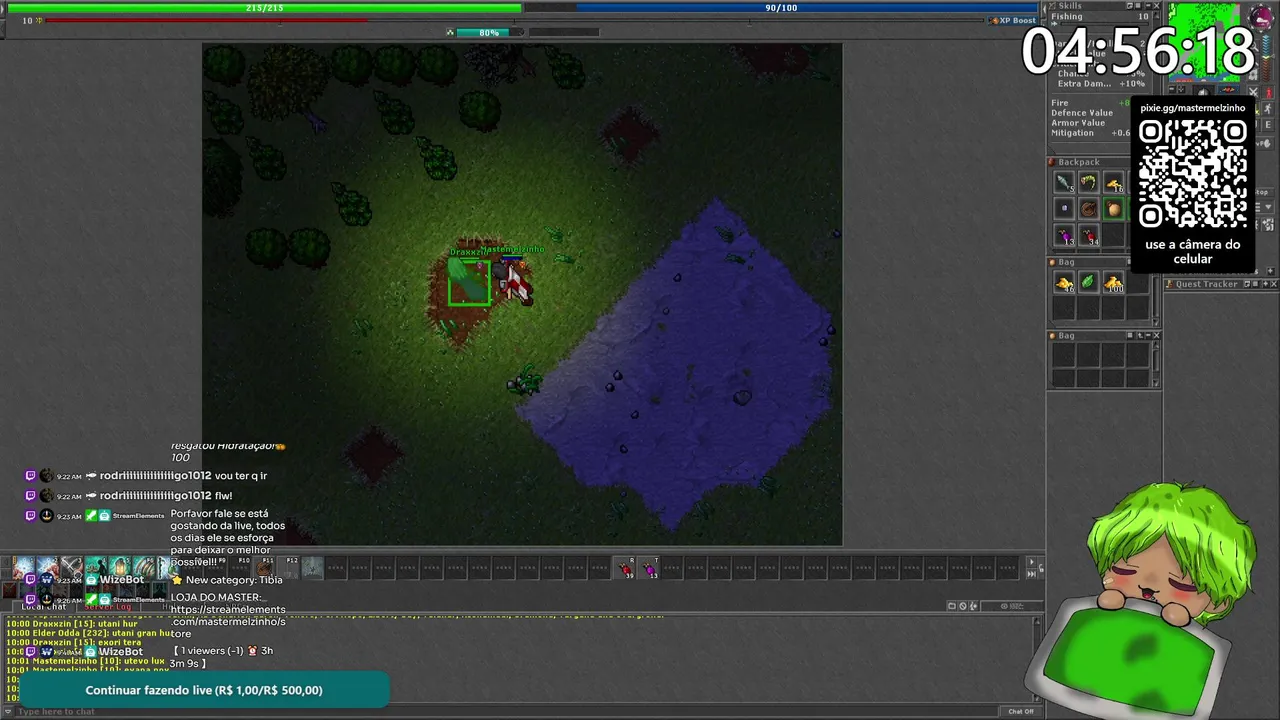The width and height of the screenshot is (1280, 720).
Task: Click chat line 'Elder Odda [232]: utani gran hur'
Action: tap(89, 633)
